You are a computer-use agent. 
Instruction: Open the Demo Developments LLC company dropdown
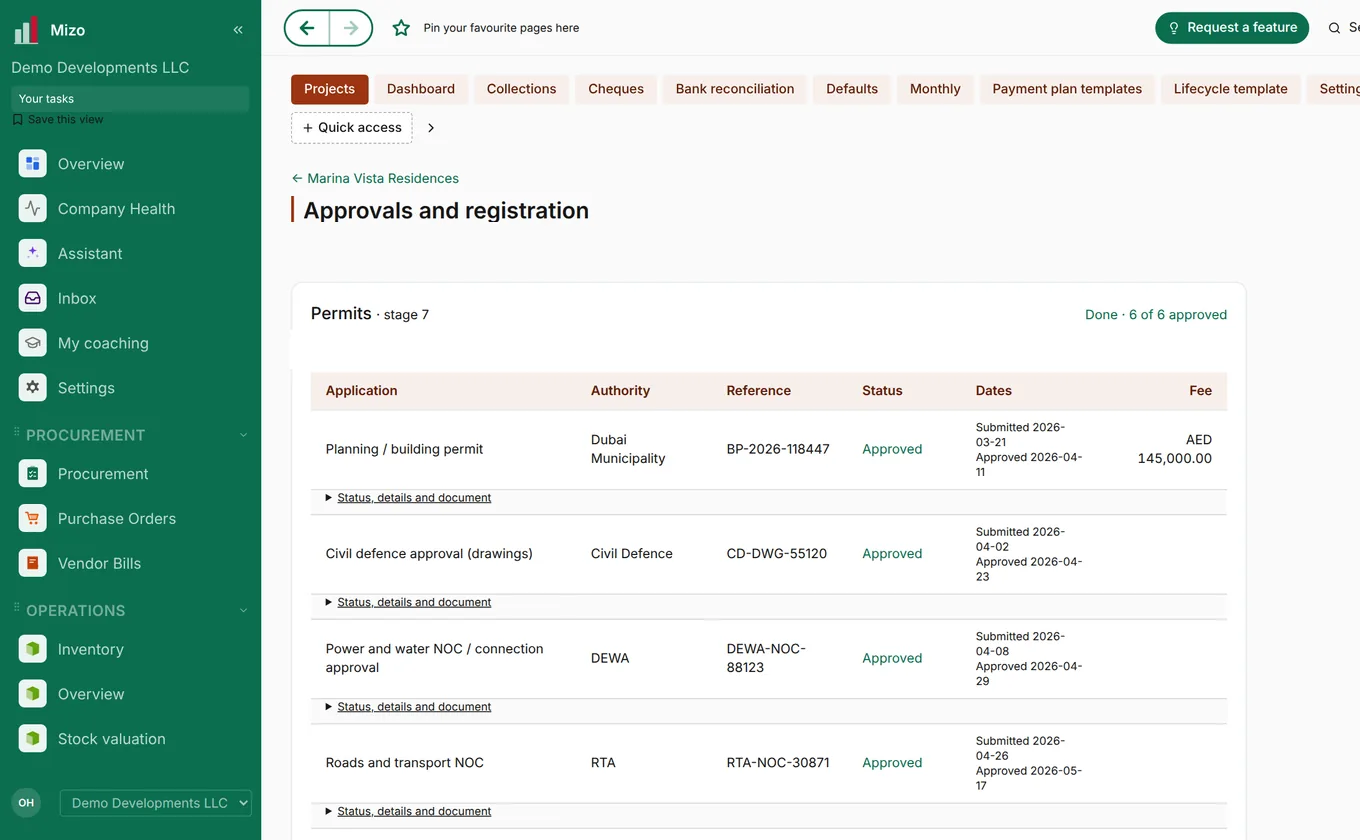pos(156,803)
